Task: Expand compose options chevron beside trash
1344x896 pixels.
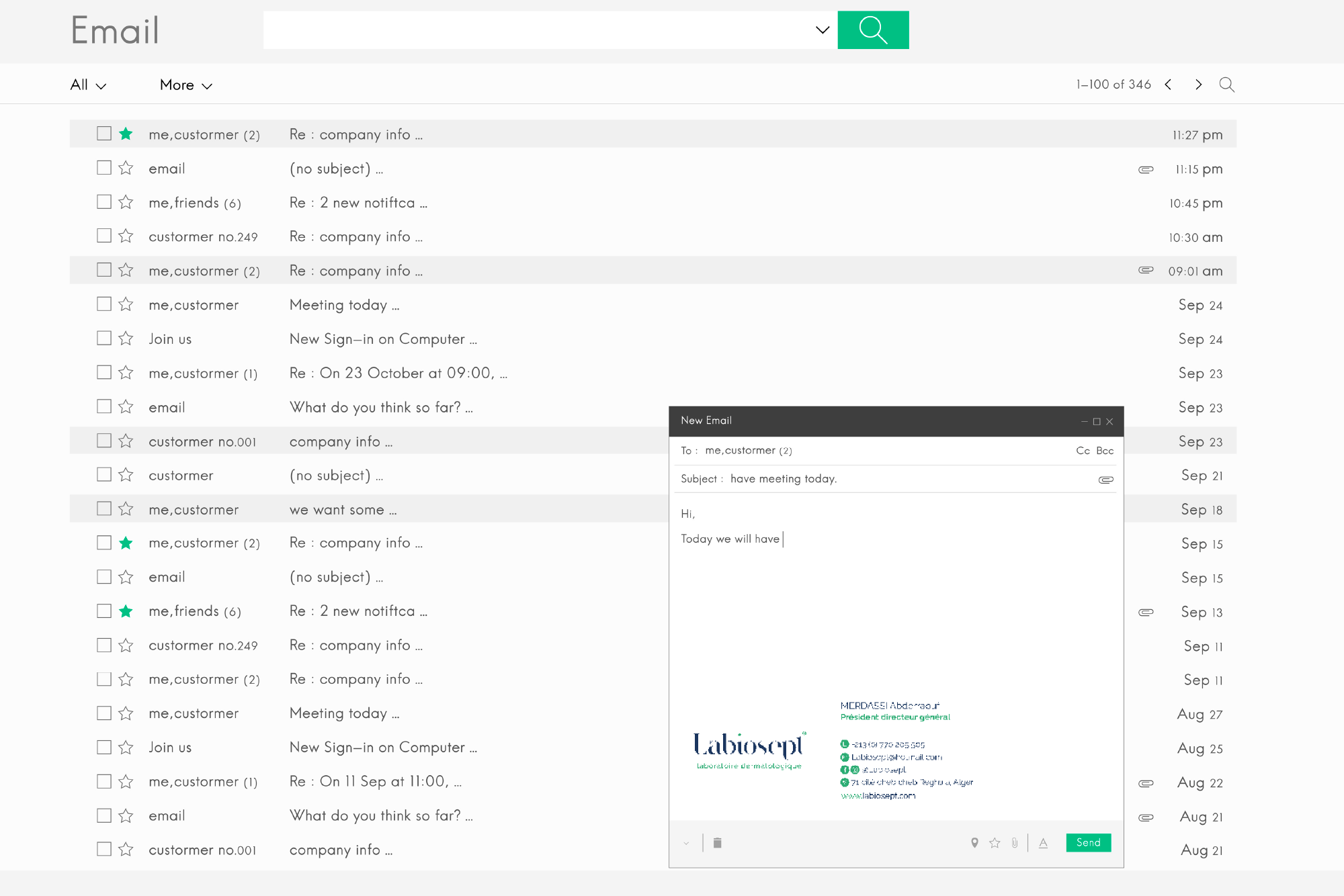Action: click(x=686, y=844)
